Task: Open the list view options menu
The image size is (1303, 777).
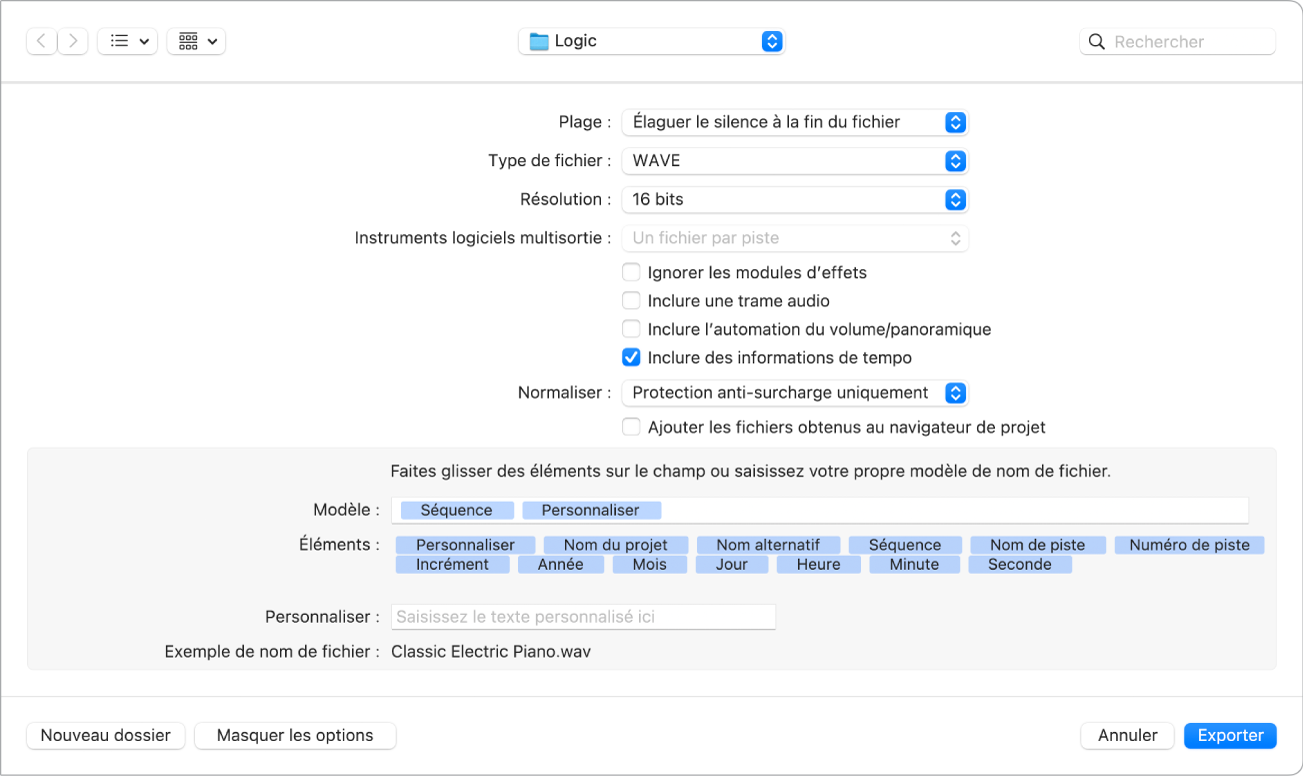Action: point(127,41)
